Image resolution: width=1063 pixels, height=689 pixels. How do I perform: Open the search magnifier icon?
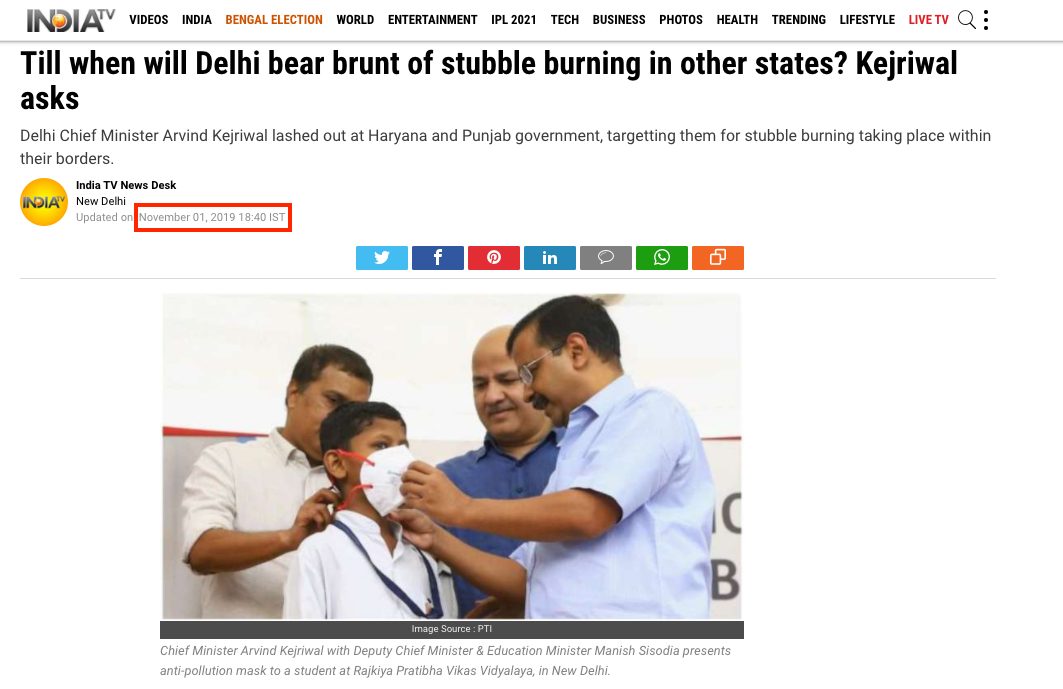pos(967,20)
